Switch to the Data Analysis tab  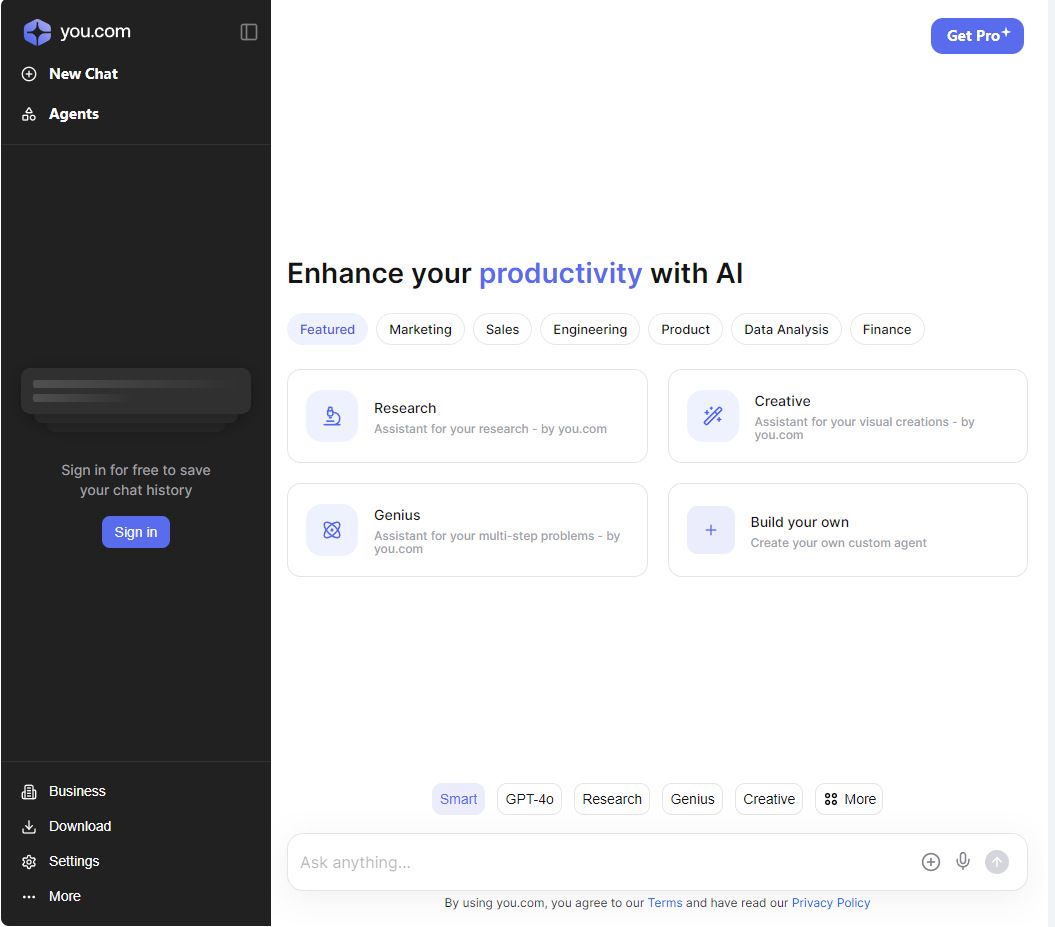786,329
